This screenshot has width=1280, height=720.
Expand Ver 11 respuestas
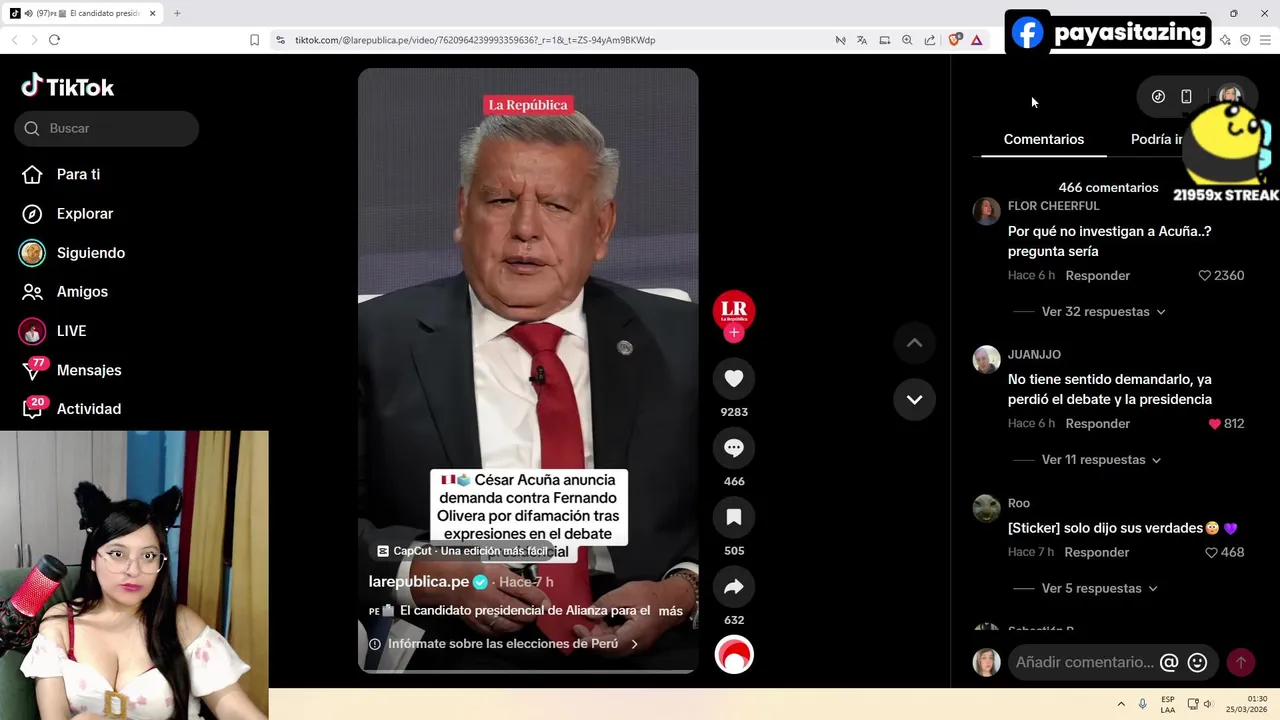coord(1102,460)
